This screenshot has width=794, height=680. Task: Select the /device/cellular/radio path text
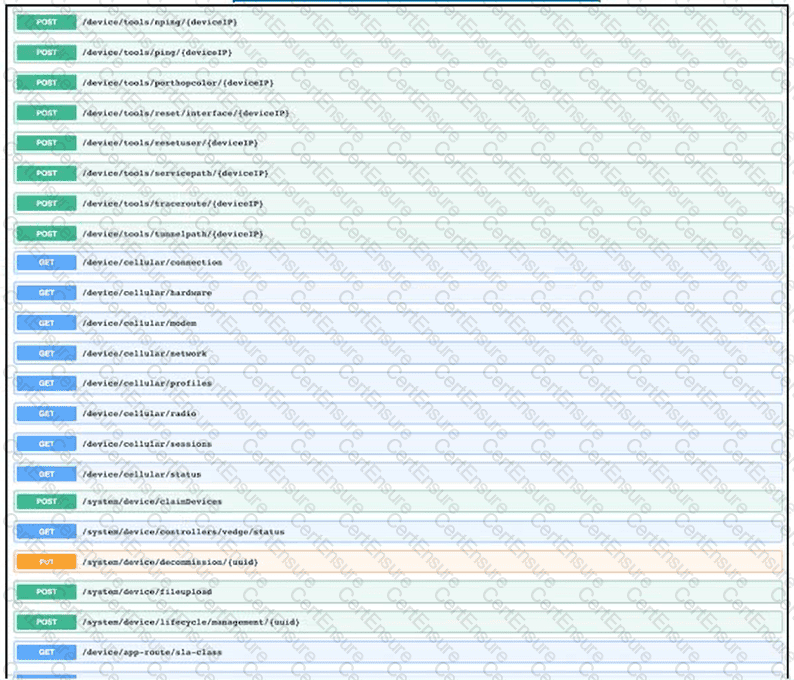tap(139, 413)
